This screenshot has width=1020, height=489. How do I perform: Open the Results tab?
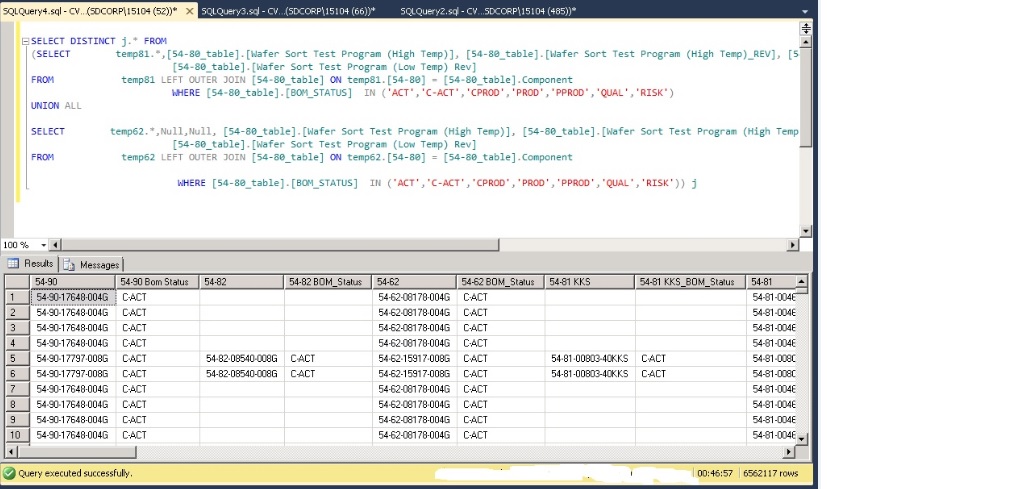31,263
